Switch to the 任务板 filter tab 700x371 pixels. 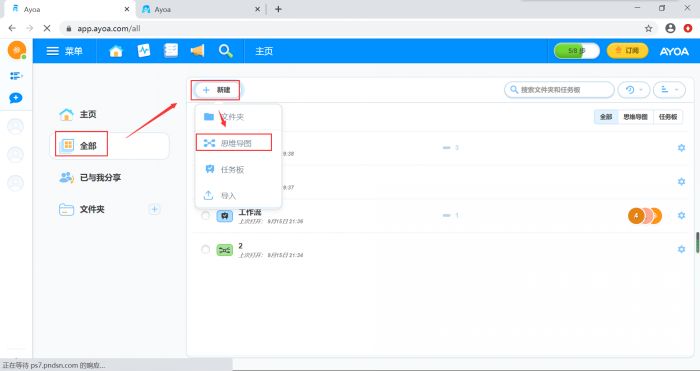(x=668, y=117)
